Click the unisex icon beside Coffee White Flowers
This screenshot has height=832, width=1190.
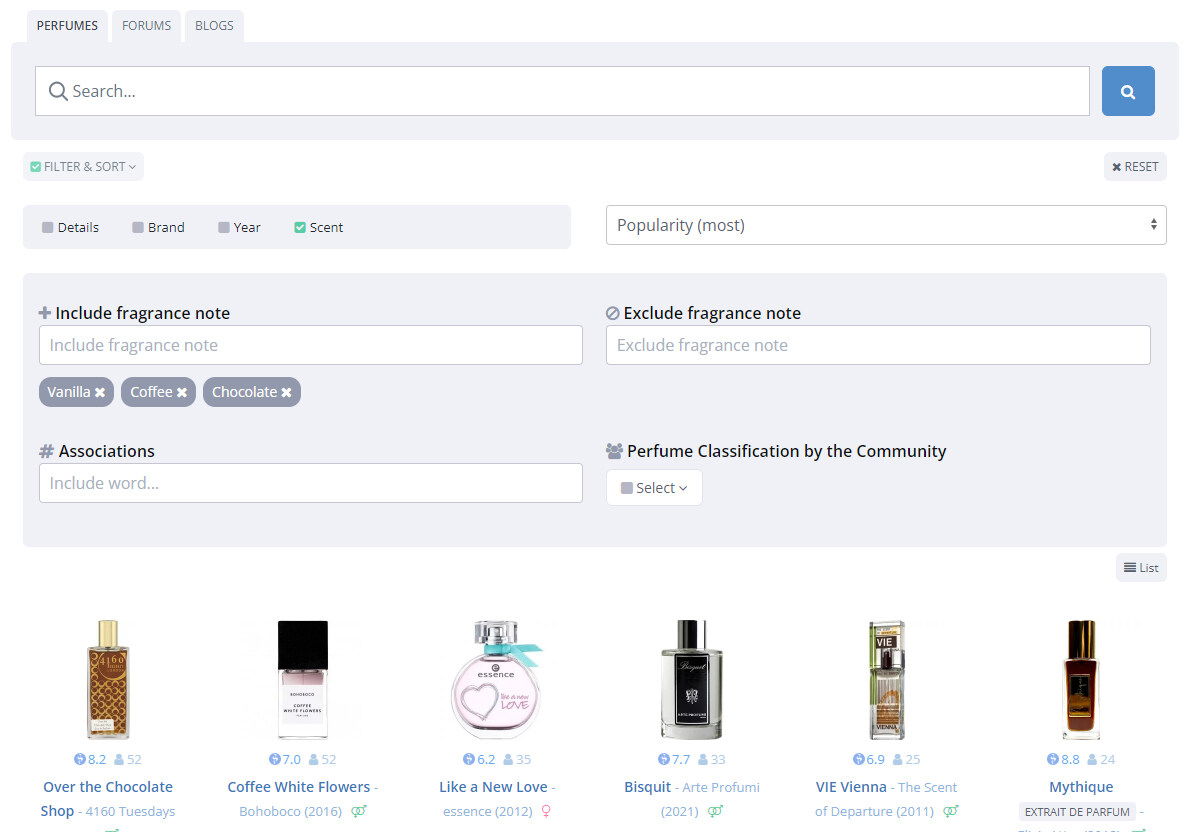click(x=359, y=811)
